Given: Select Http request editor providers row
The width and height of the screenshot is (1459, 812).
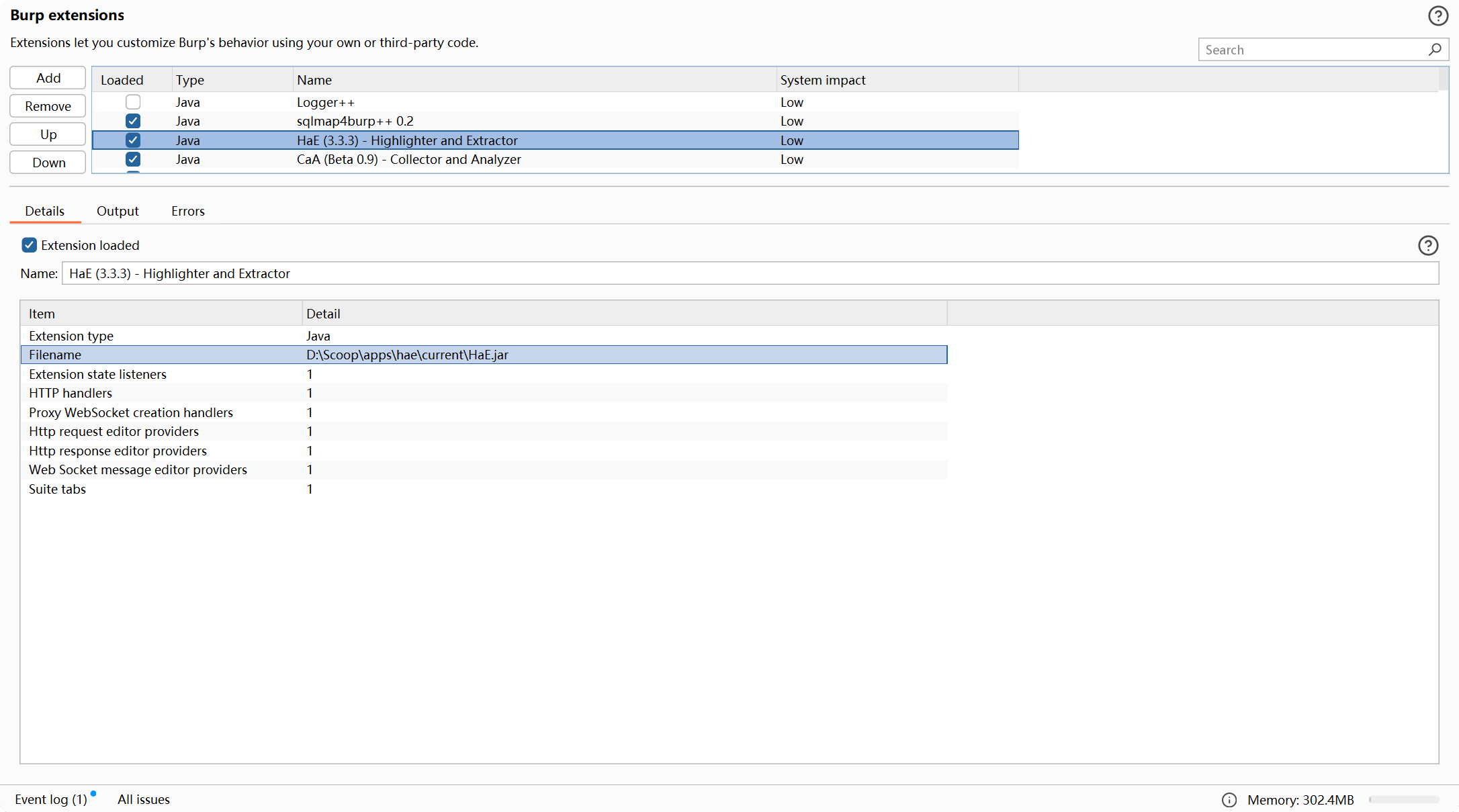Looking at the screenshot, I should click(x=484, y=431).
